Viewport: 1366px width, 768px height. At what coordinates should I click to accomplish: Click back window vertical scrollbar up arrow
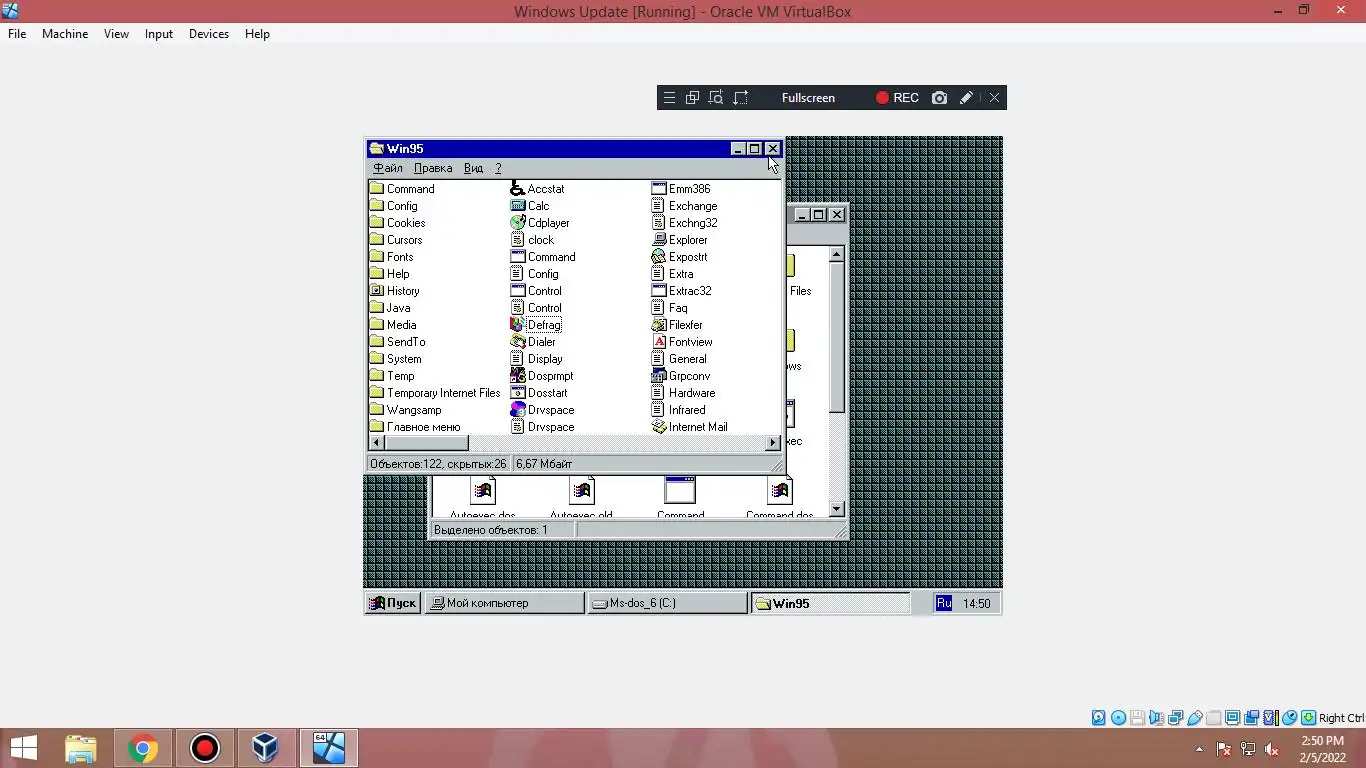pos(837,255)
